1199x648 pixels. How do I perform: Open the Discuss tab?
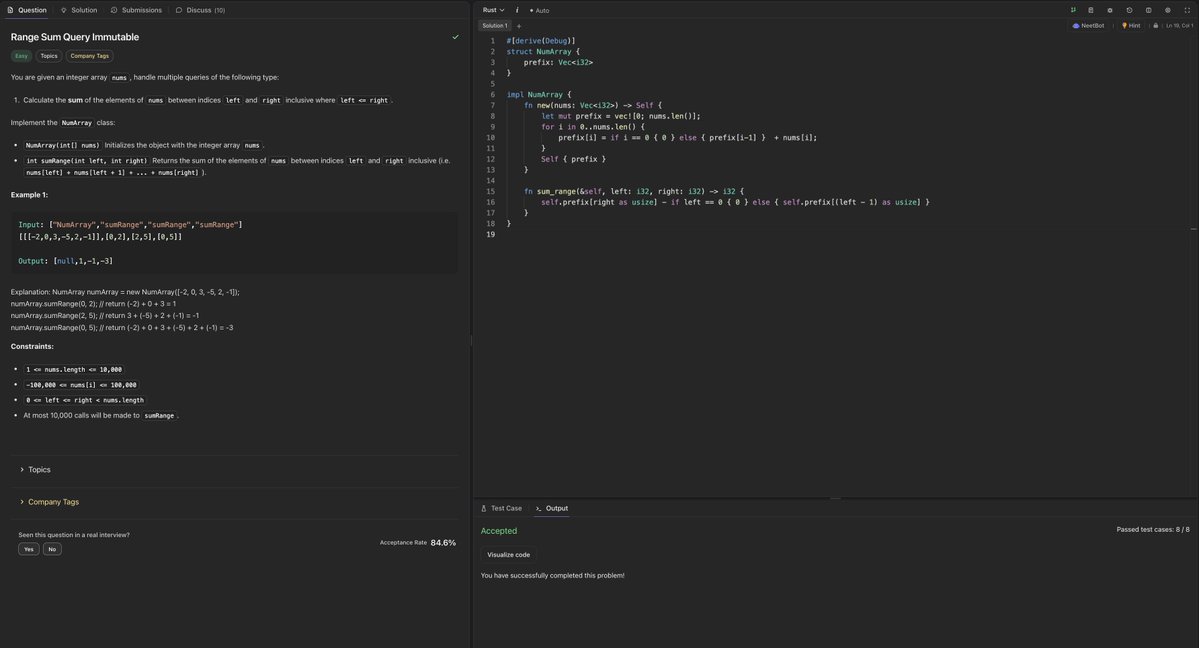click(200, 10)
